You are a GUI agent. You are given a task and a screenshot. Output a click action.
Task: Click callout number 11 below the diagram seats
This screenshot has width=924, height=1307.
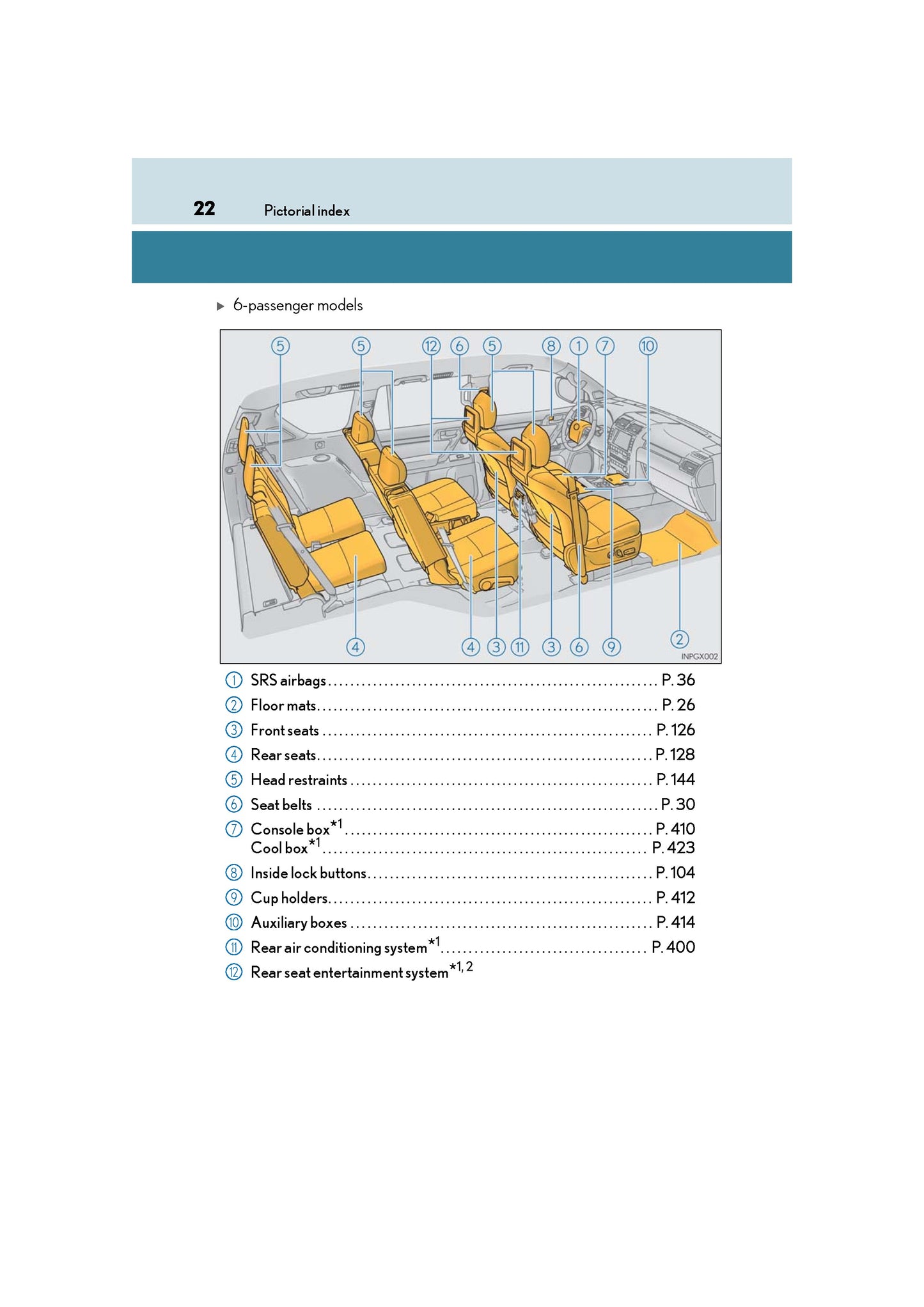coord(520,647)
